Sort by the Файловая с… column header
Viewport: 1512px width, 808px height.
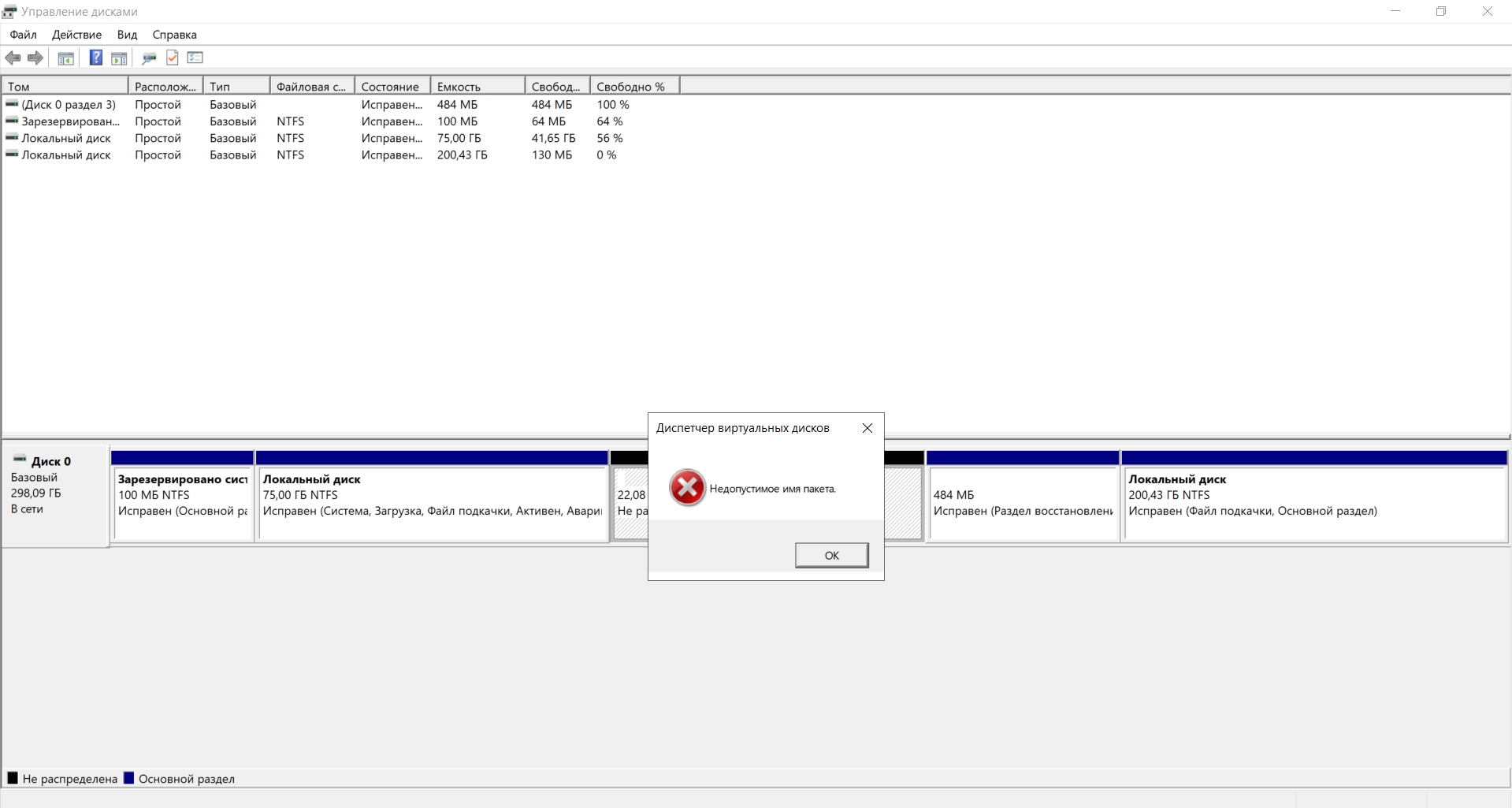(x=312, y=86)
